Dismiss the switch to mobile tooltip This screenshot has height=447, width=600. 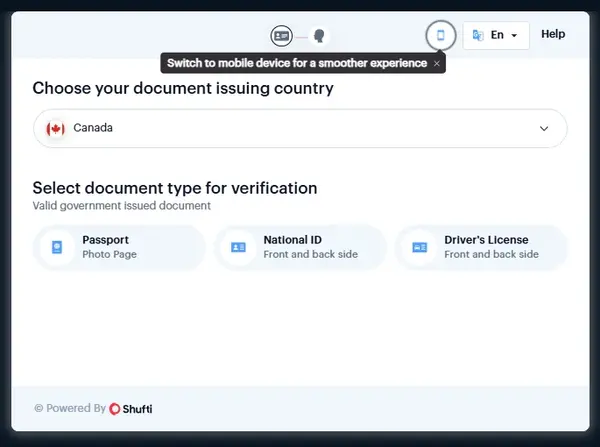[x=436, y=63]
